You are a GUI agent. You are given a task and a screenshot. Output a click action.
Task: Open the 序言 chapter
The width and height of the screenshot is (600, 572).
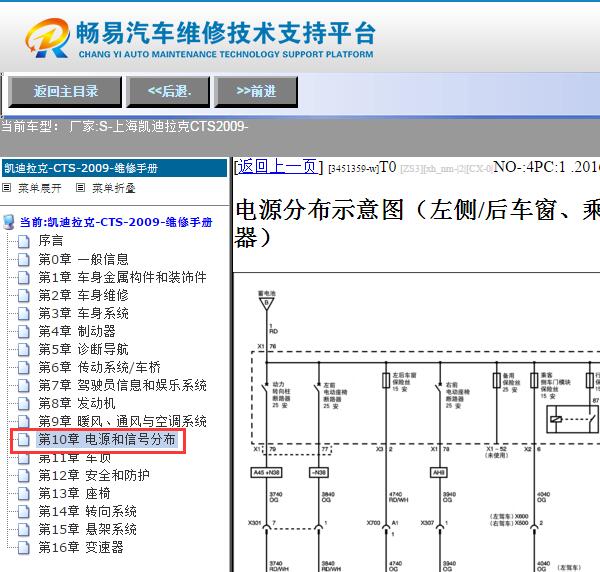[x=51, y=241]
